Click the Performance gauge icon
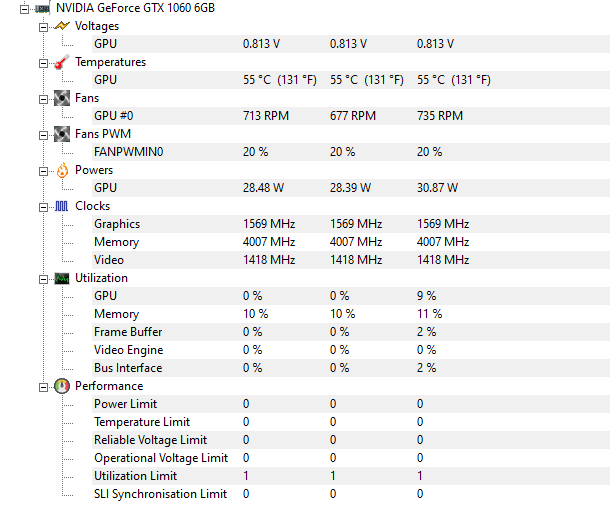611x518 pixels. 62,386
